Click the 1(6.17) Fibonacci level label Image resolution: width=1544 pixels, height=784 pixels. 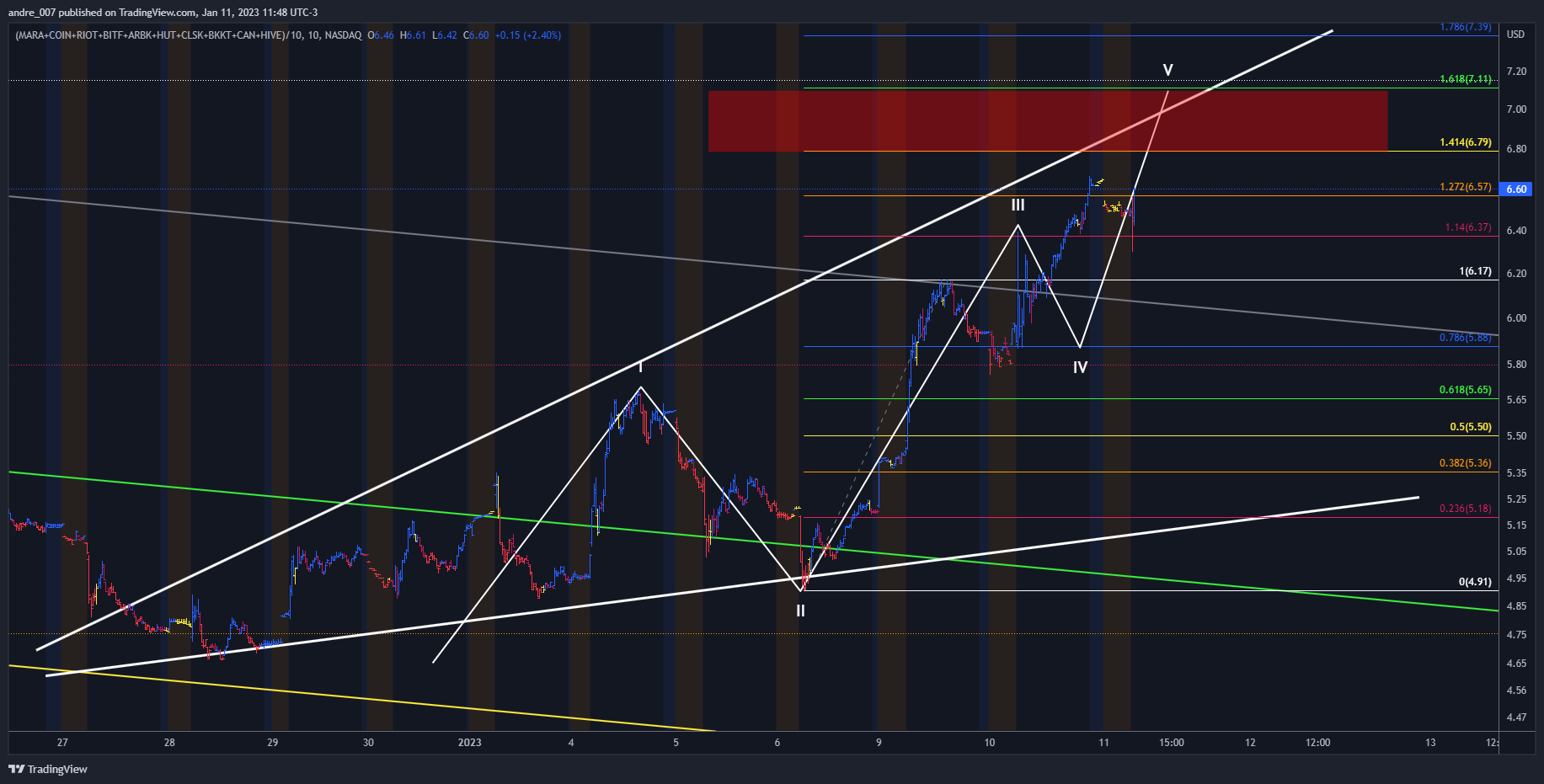[x=1475, y=271]
